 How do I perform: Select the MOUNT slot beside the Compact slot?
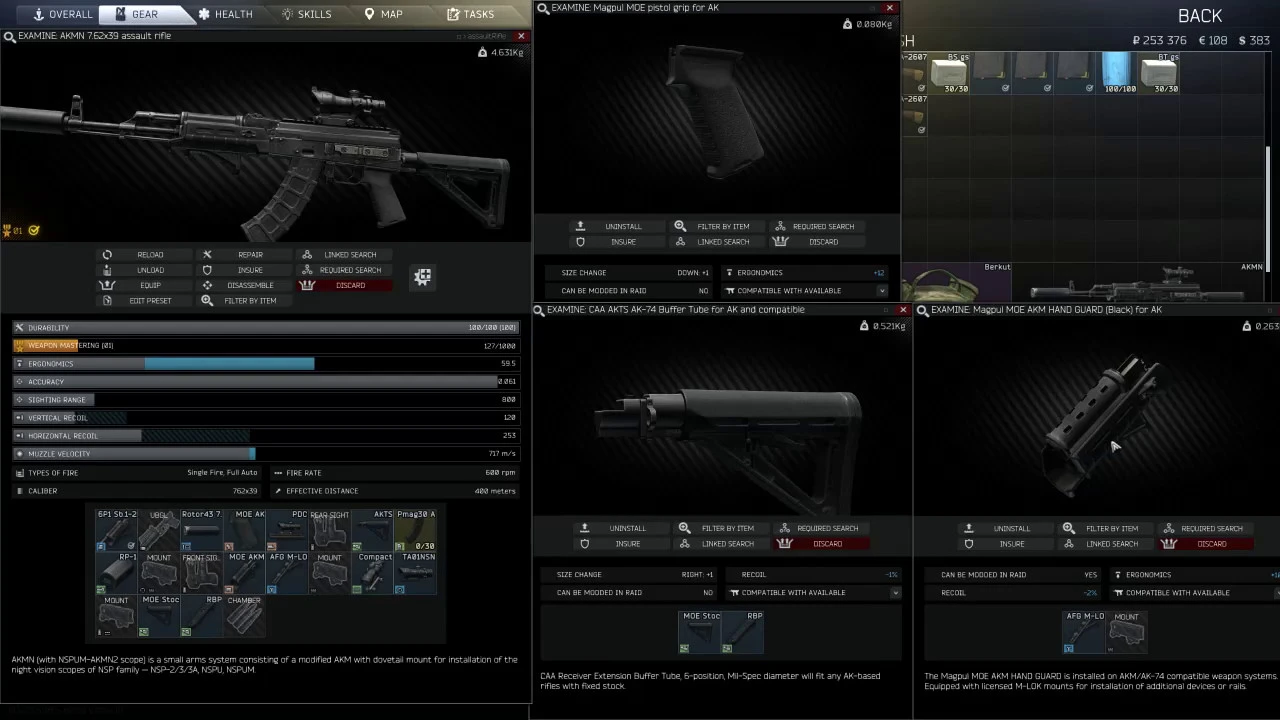pos(329,573)
